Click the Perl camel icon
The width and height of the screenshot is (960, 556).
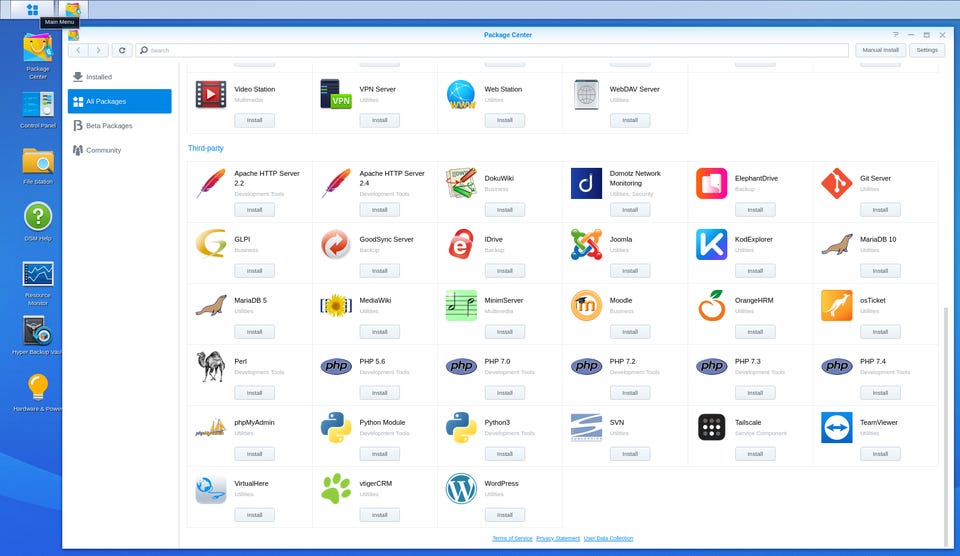tap(211, 366)
